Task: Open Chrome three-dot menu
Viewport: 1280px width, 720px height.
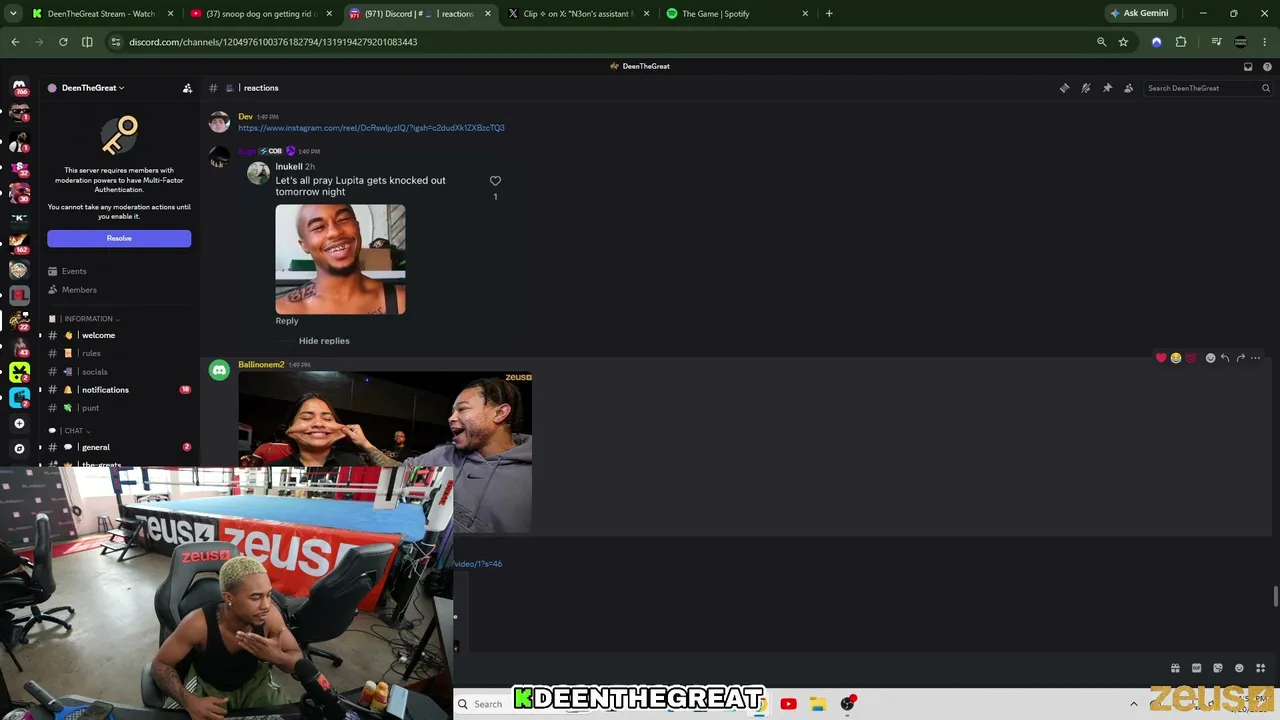Action: click(x=1265, y=42)
